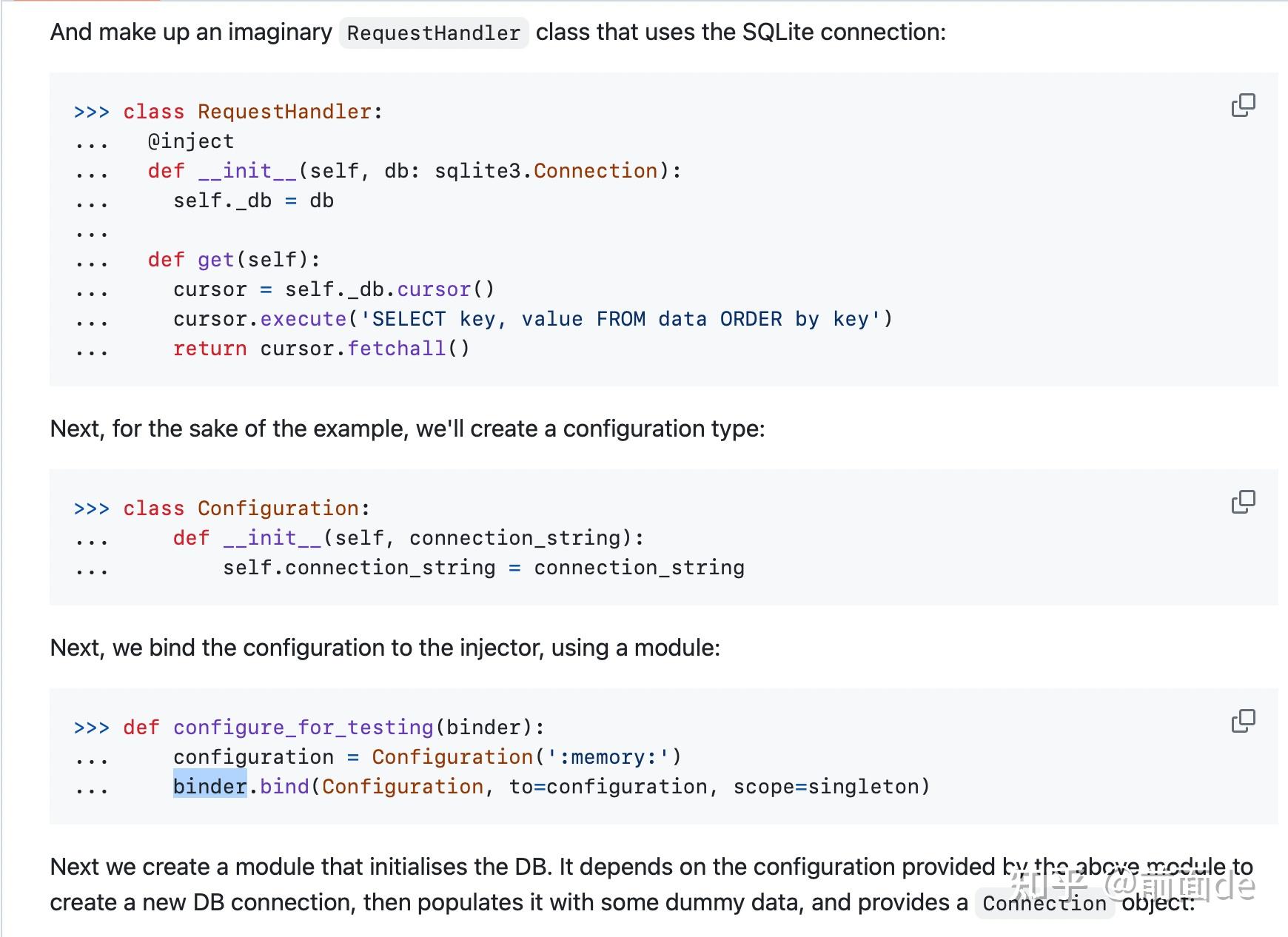
Task: Click the self._db = db assignment line
Action: point(253,201)
